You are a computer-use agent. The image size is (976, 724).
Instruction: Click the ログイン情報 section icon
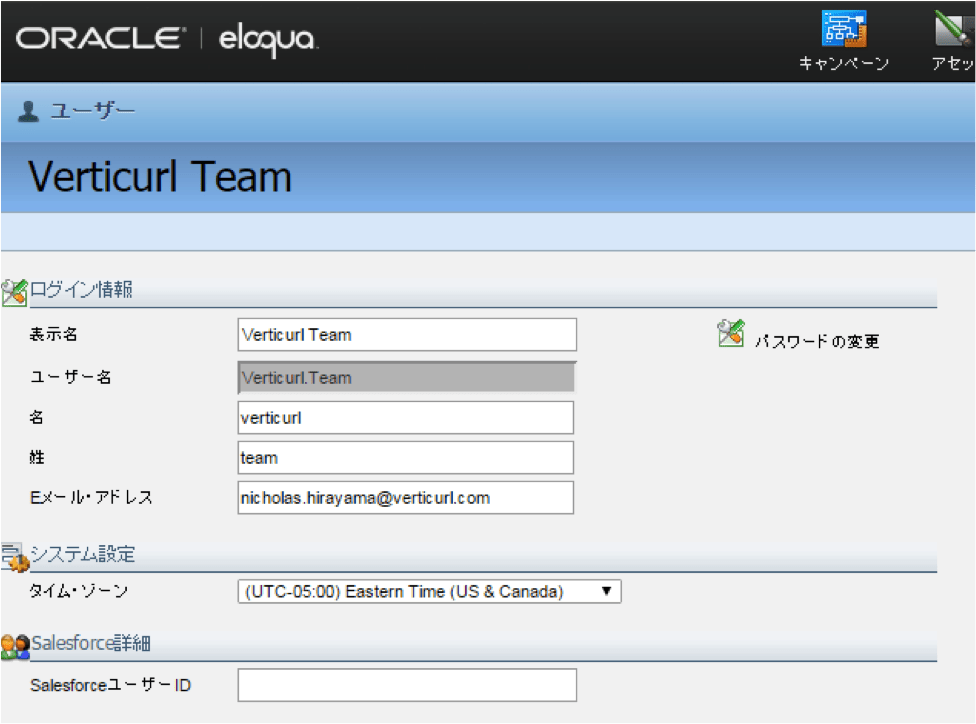tap(13, 291)
